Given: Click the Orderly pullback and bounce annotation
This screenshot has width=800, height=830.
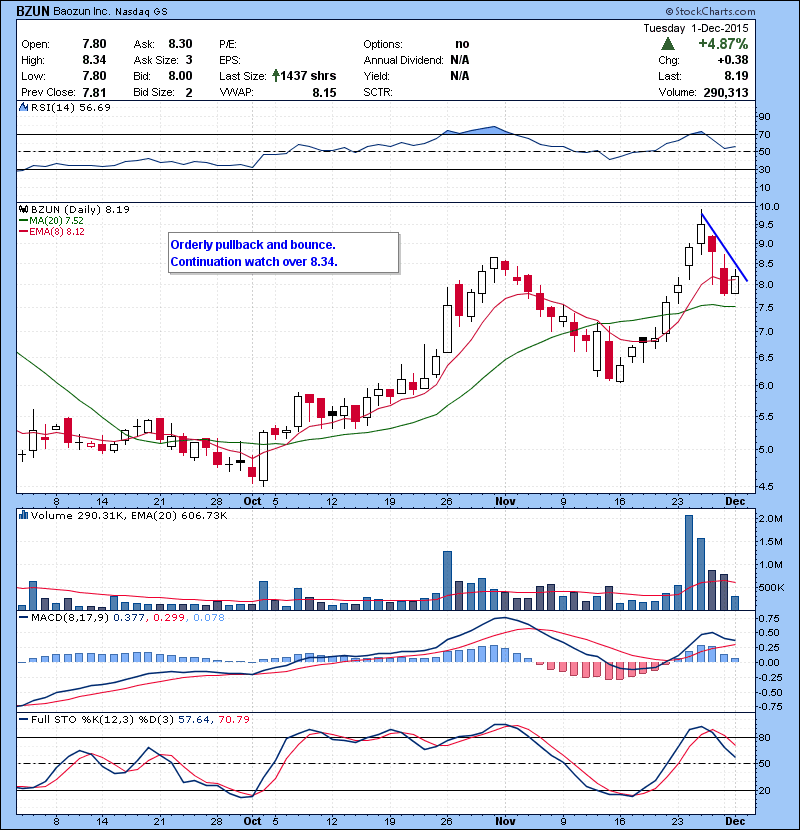Looking at the screenshot, I should tap(253, 245).
